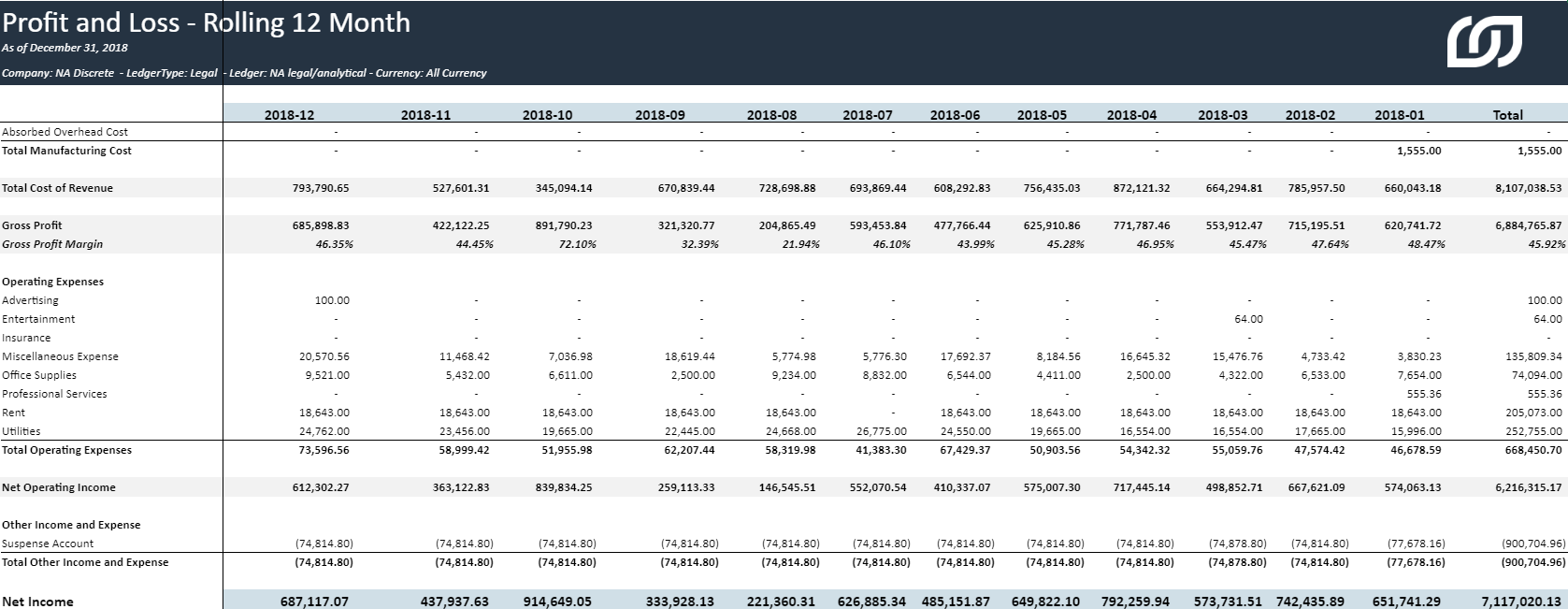Select the 2018-06 column header
1568x609 pixels.
click(x=955, y=115)
